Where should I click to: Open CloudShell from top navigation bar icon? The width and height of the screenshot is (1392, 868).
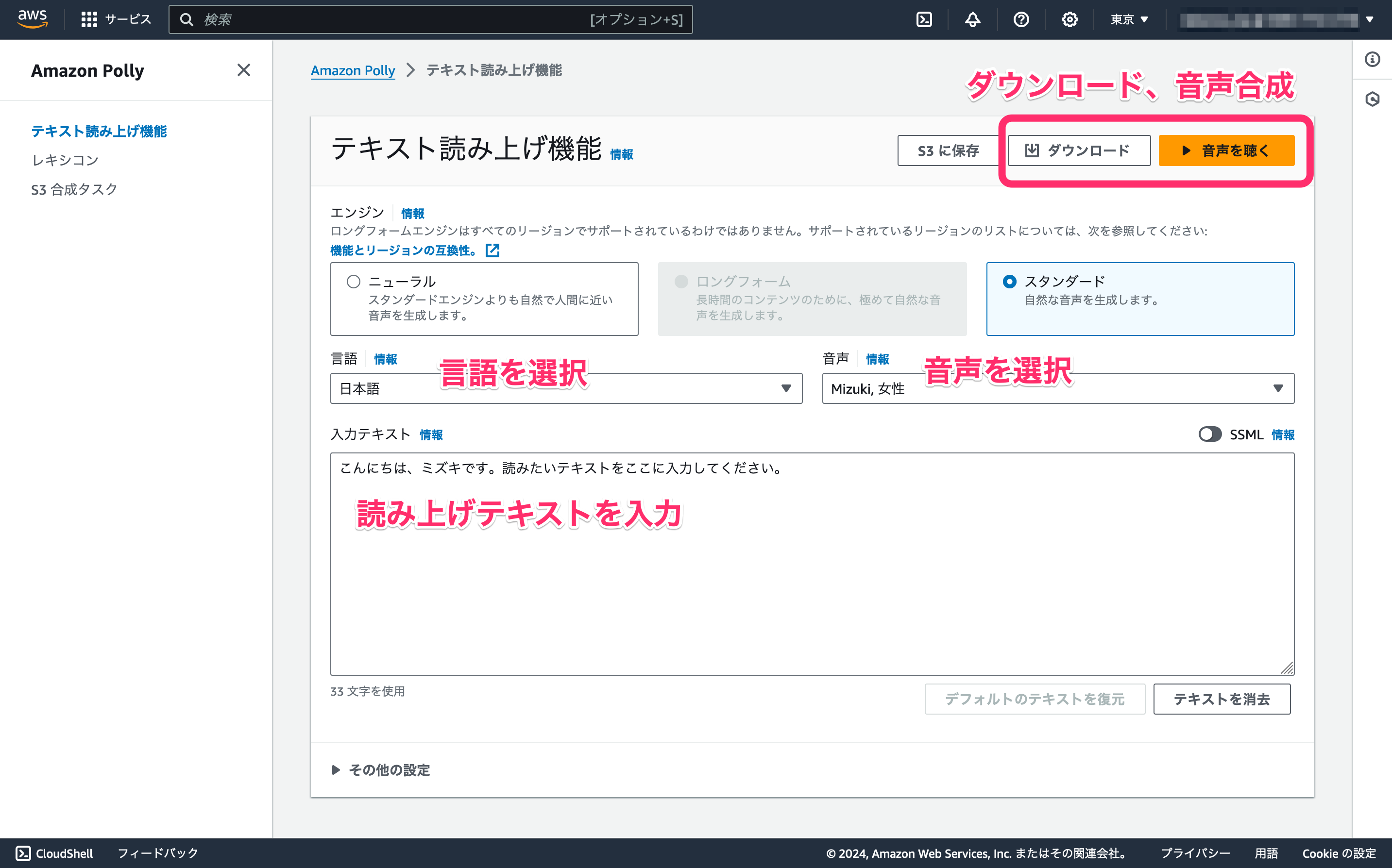point(924,19)
